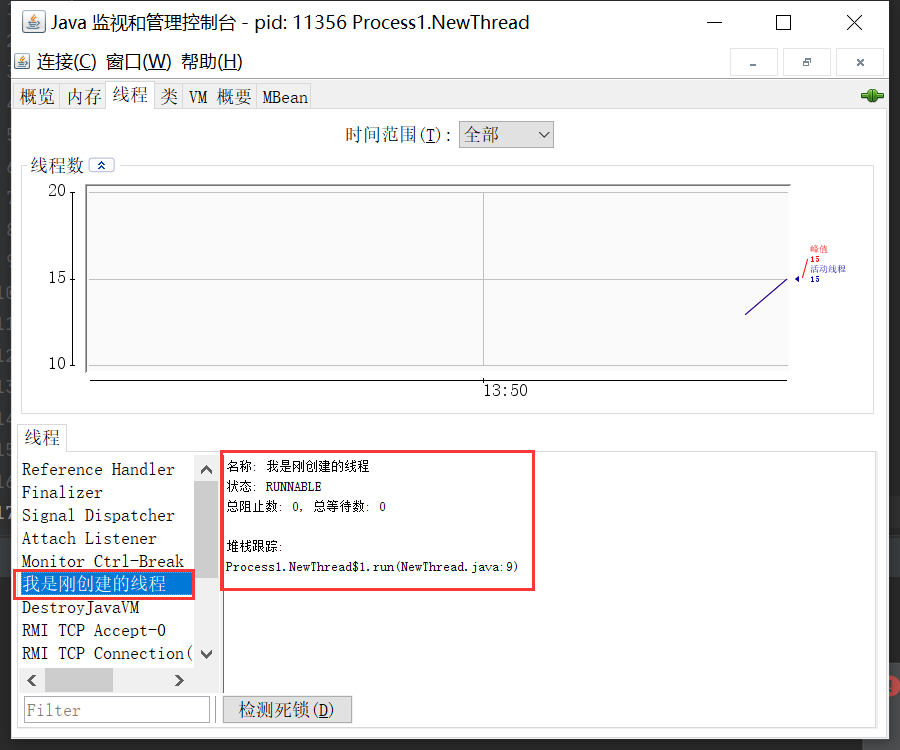Click the Java icon in title bar

pyautogui.click(x=33, y=22)
